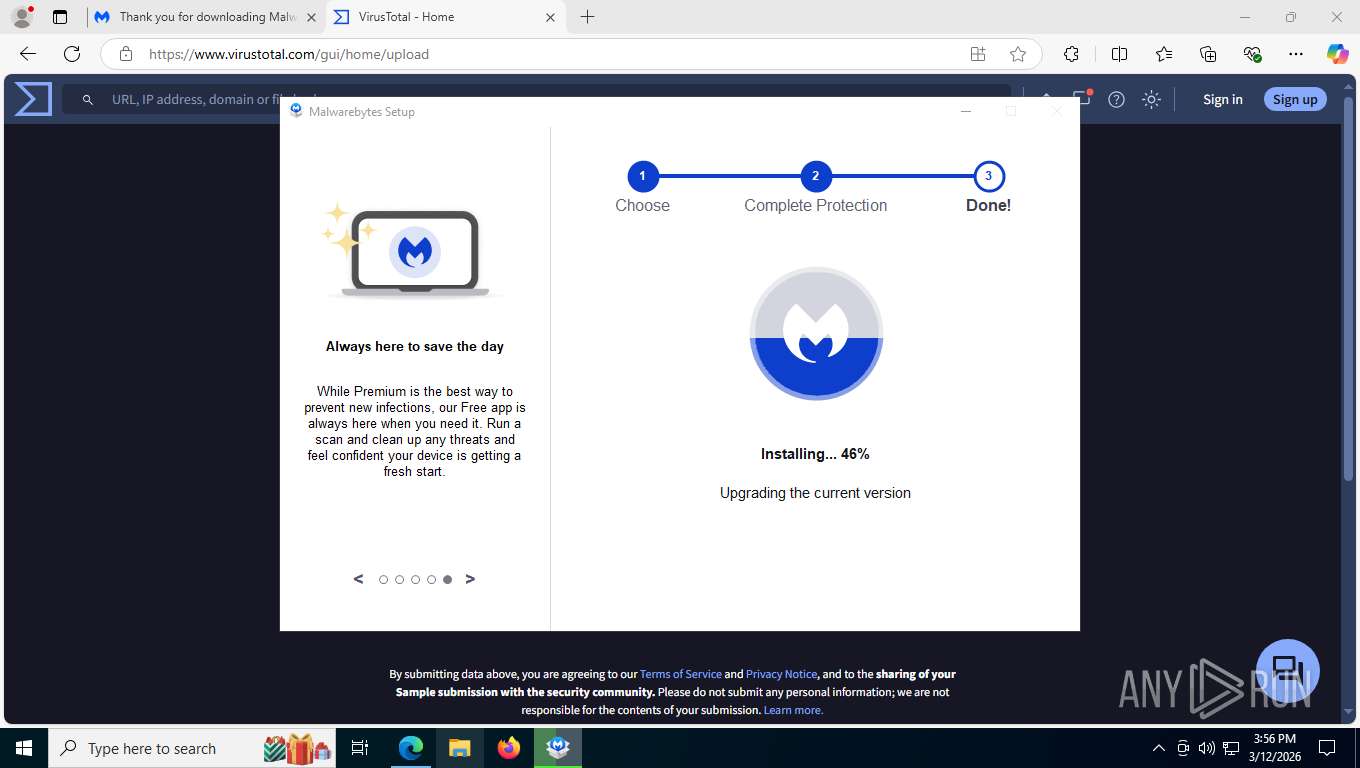Show hidden system tray icons
The image size is (1360, 768).
1159,748
